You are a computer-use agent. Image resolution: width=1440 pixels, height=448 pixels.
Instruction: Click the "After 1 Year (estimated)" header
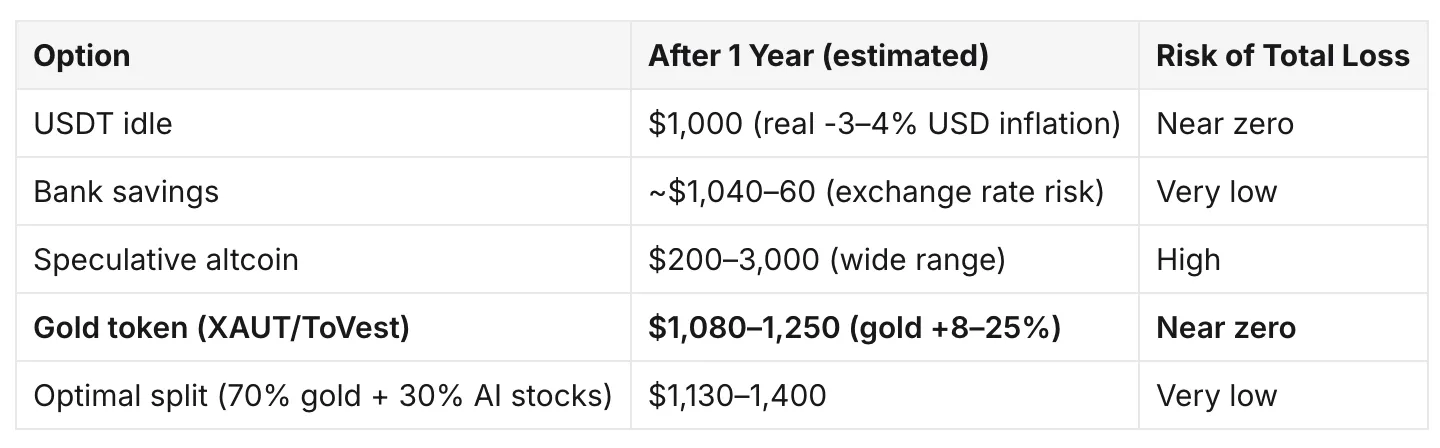818,56
